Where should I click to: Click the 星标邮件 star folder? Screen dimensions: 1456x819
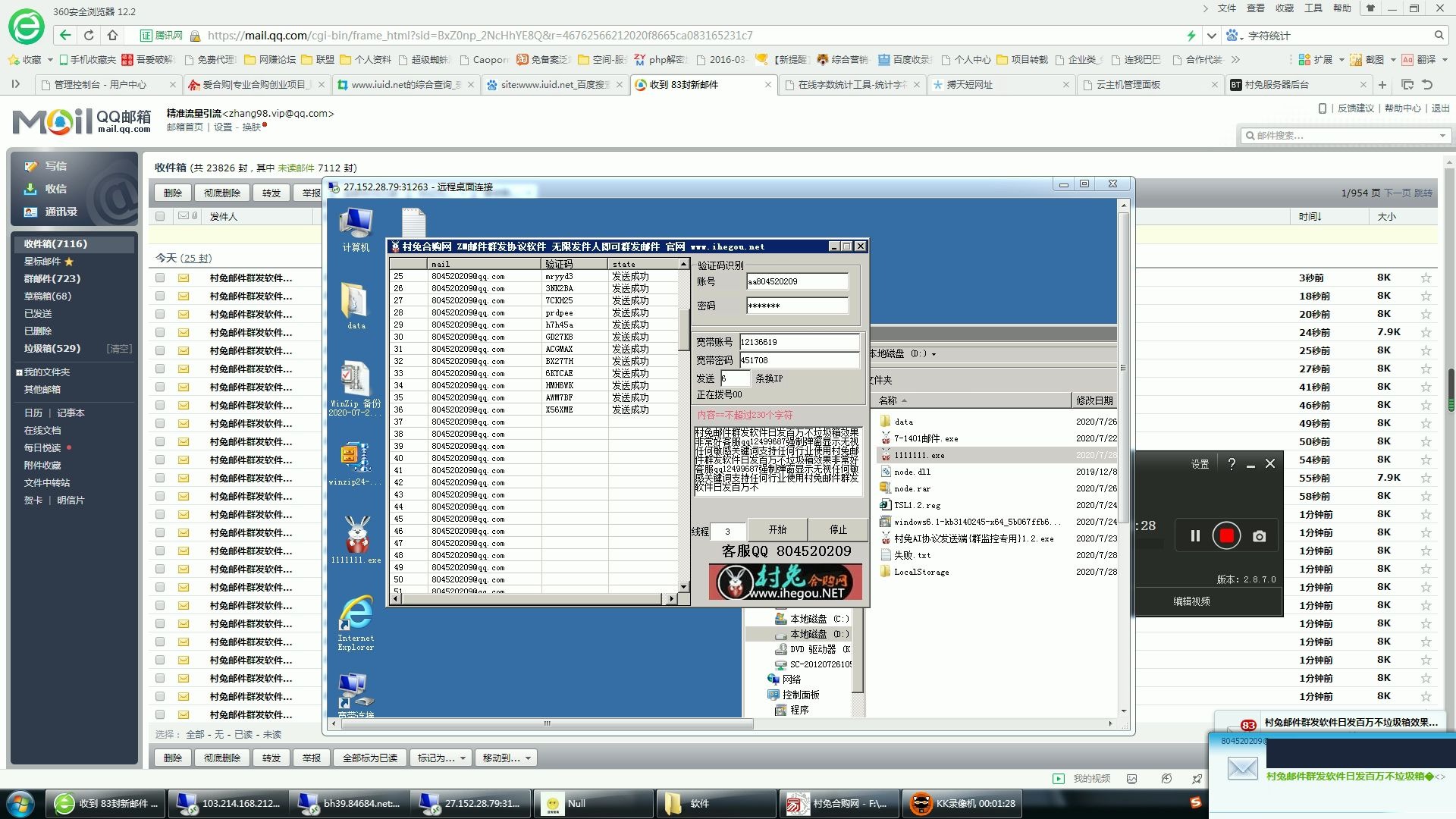tap(49, 261)
